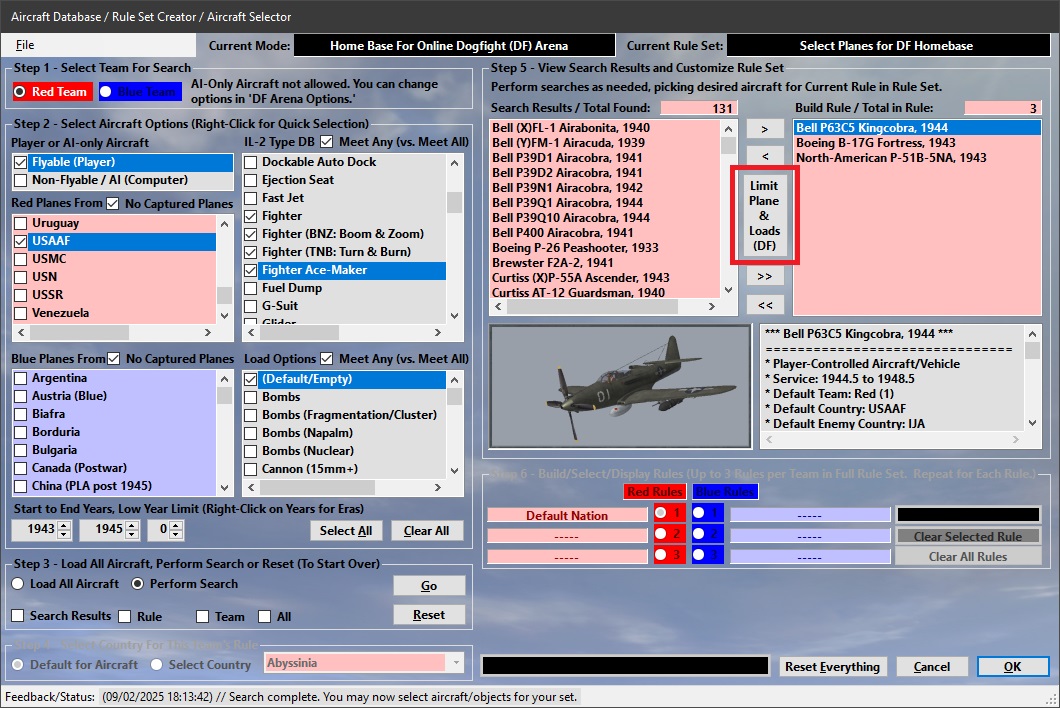Toggle IL-2 Type DB Meet Any checkbox

coord(327,142)
